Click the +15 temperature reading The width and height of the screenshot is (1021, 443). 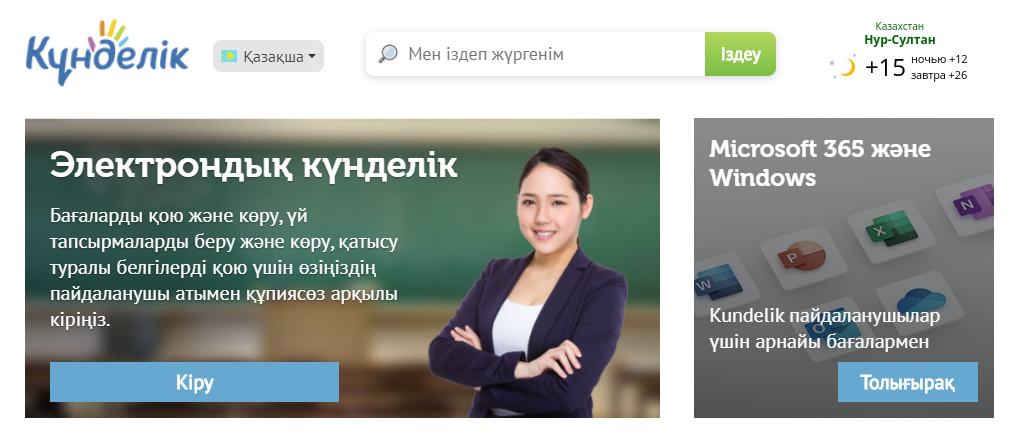(x=886, y=67)
